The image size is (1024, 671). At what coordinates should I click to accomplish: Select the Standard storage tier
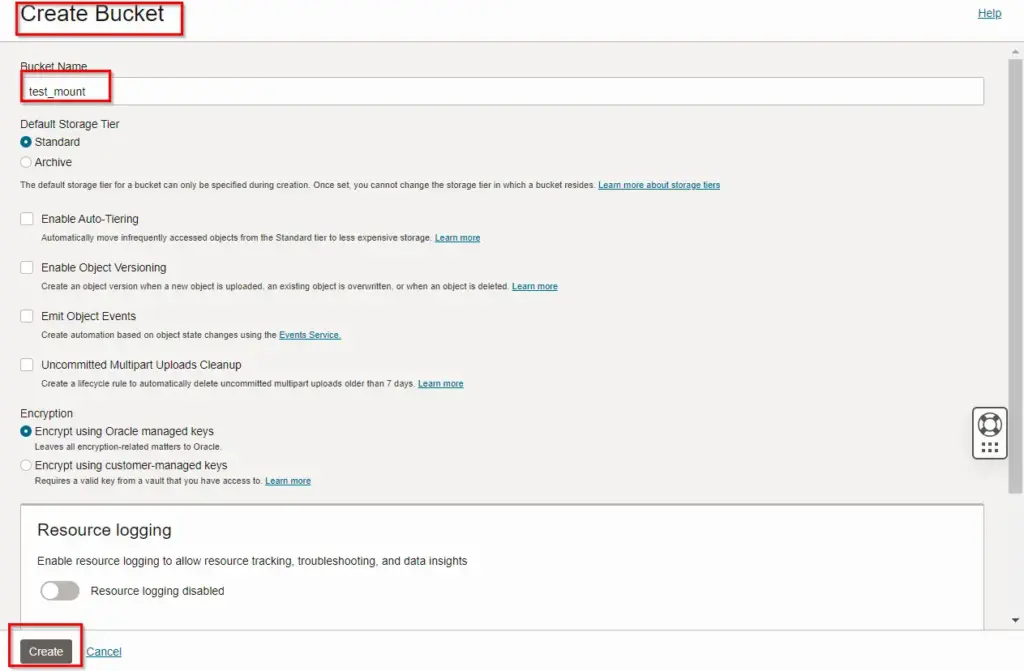26,142
